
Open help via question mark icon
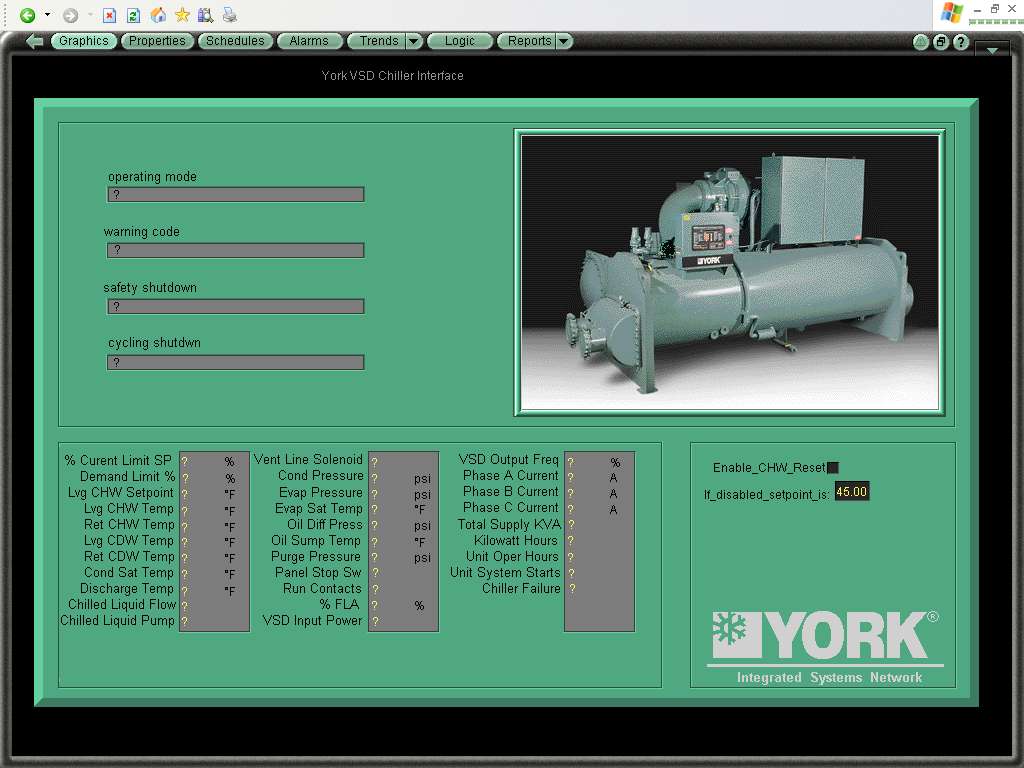(x=961, y=42)
